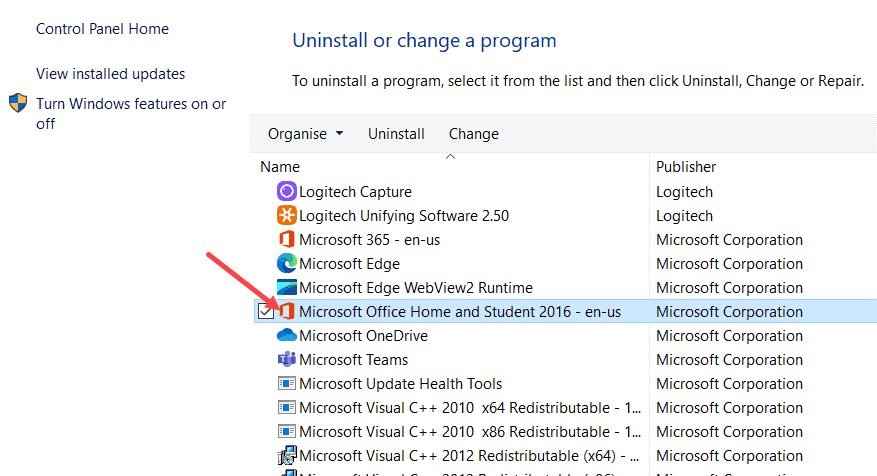This screenshot has height=476, width=877.
Task: Click the Microsoft Update Health Tools icon
Action: click(x=286, y=384)
